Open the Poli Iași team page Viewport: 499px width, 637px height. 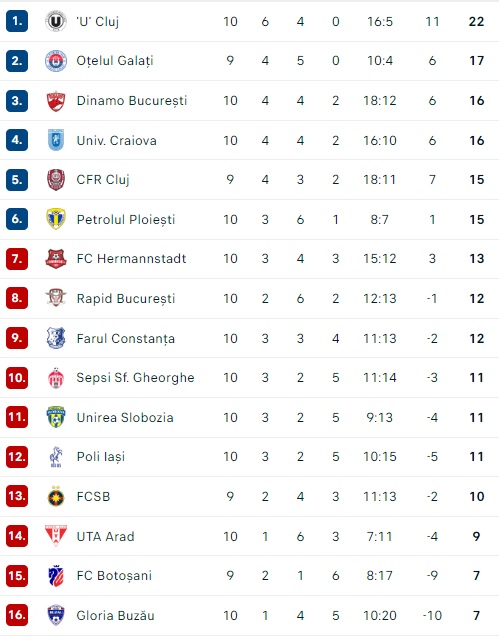101,457
